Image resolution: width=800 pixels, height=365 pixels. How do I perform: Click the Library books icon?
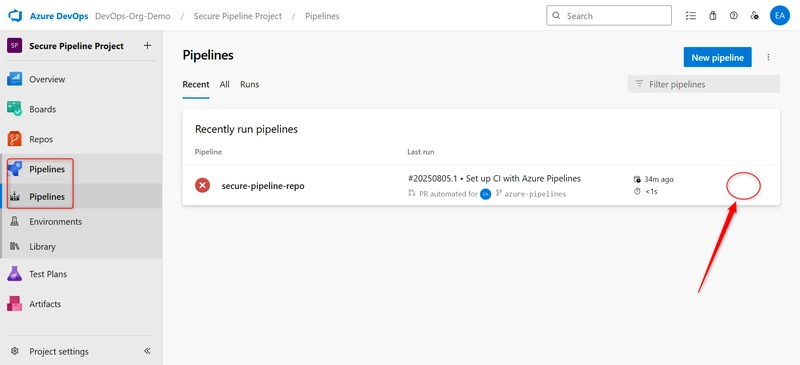[x=15, y=247]
